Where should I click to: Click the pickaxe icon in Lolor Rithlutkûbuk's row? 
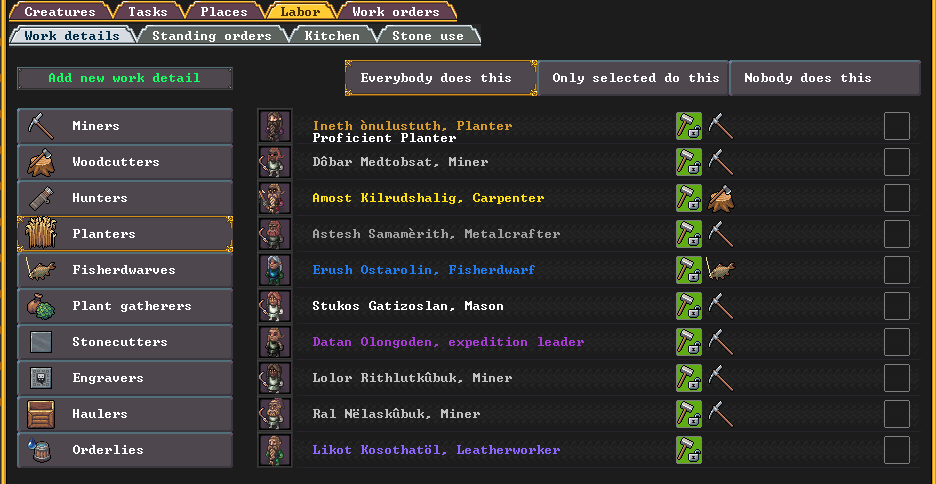pos(721,378)
